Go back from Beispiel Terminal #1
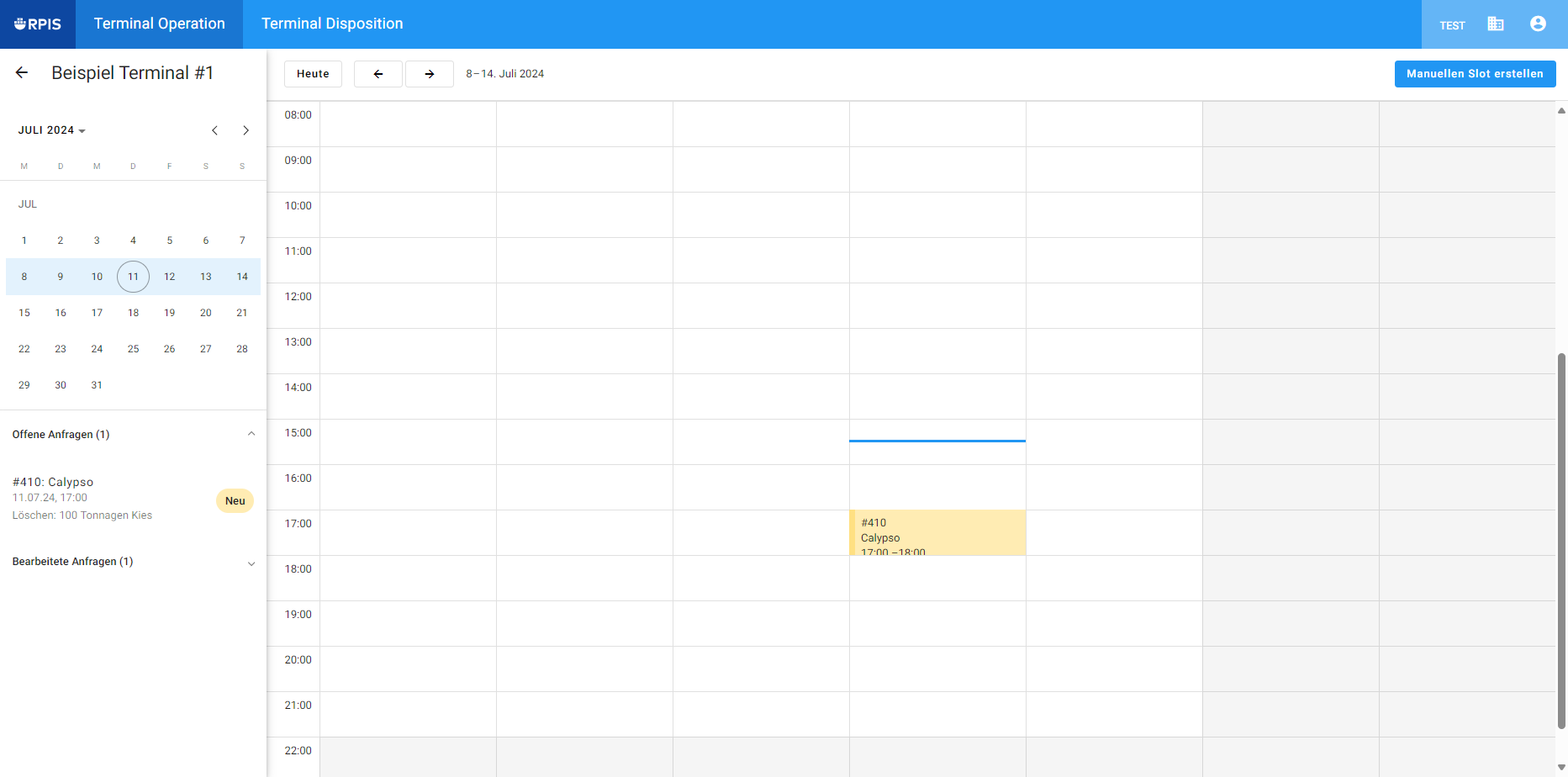The height and width of the screenshot is (777, 1568). pyautogui.click(x=22, y=73)
